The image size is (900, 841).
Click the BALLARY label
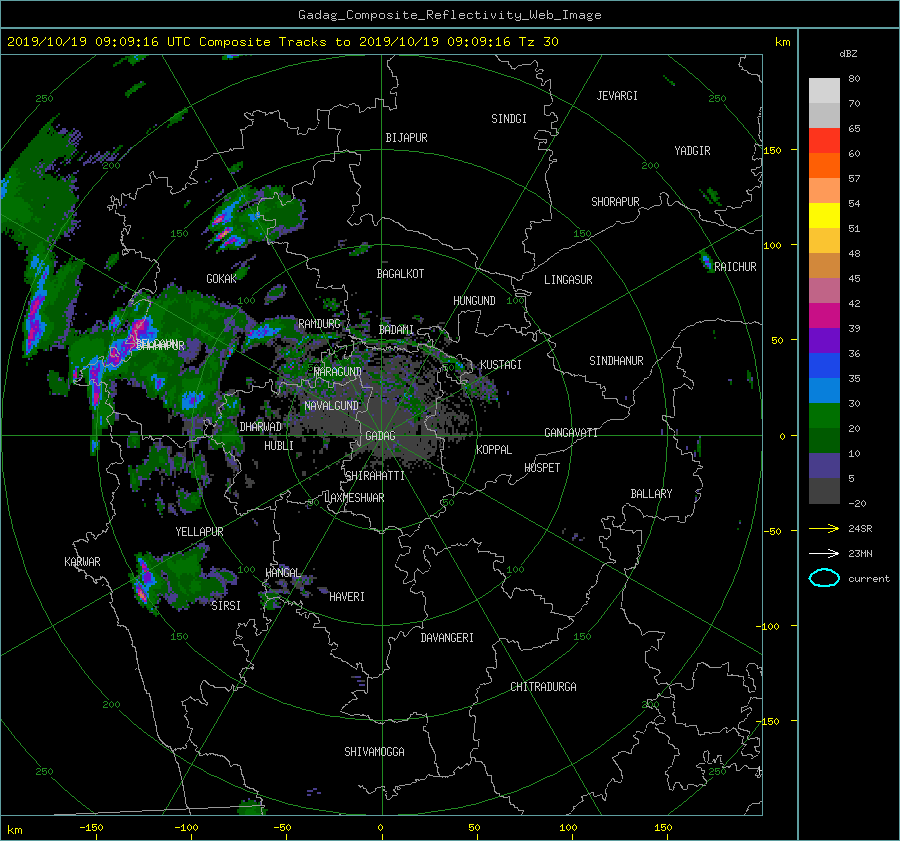click(651, 494)
